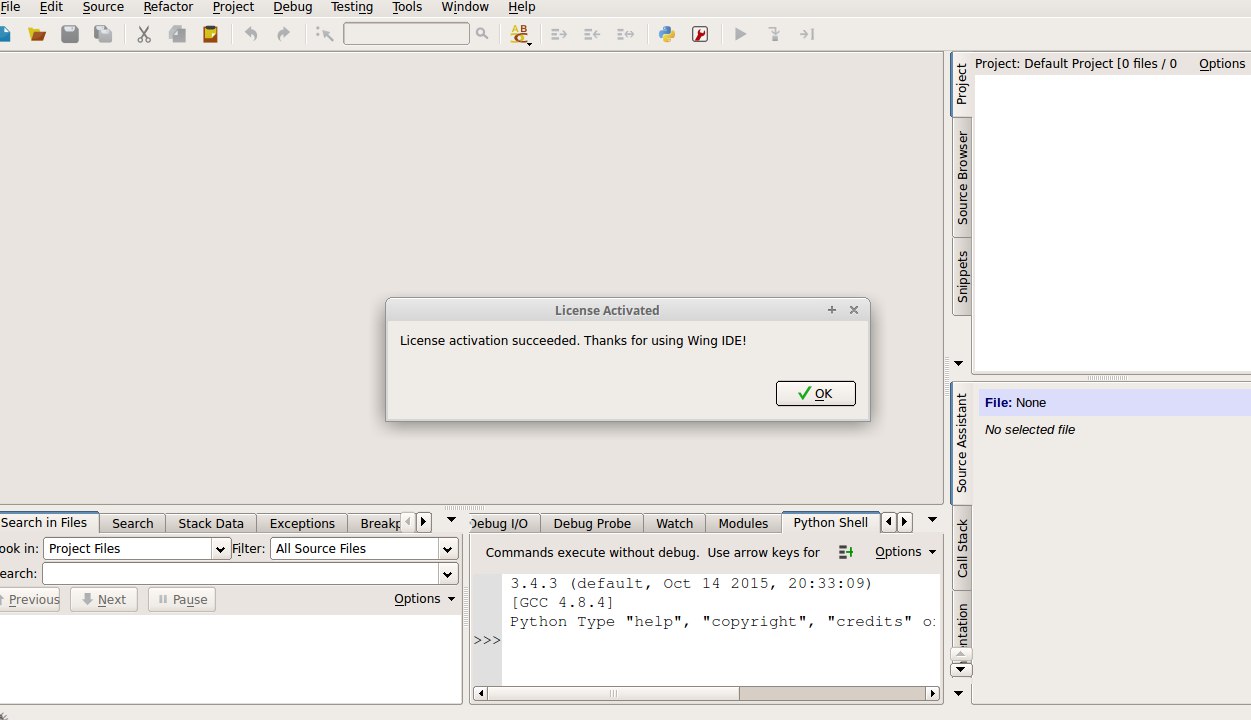Click inside the toolbar search box

(x=406, y=34)
